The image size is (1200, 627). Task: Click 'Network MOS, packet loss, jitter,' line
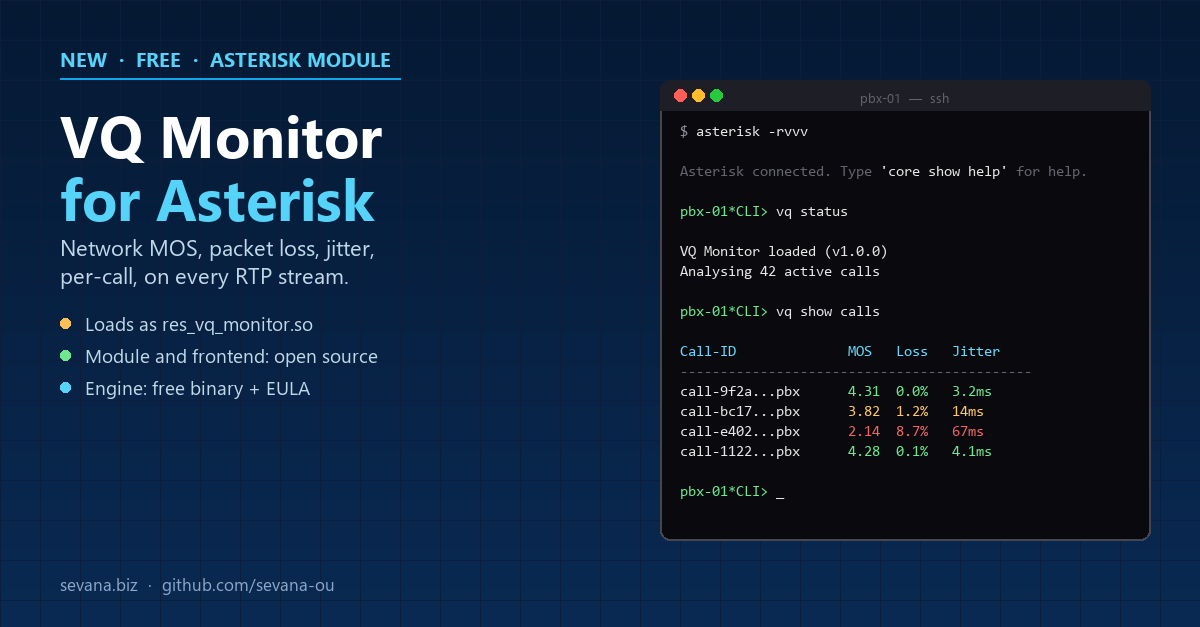218,247
